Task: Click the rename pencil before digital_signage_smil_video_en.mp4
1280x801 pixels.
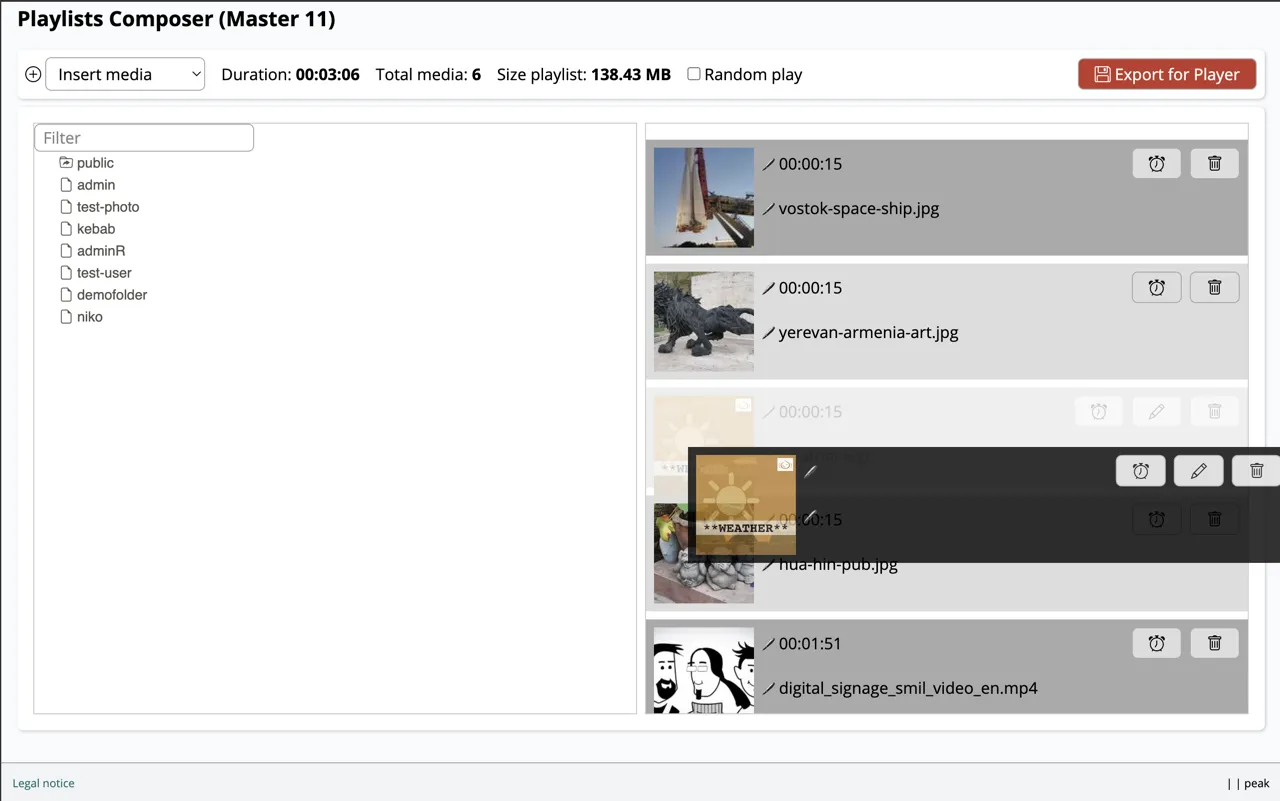Action: coord(769,689)
